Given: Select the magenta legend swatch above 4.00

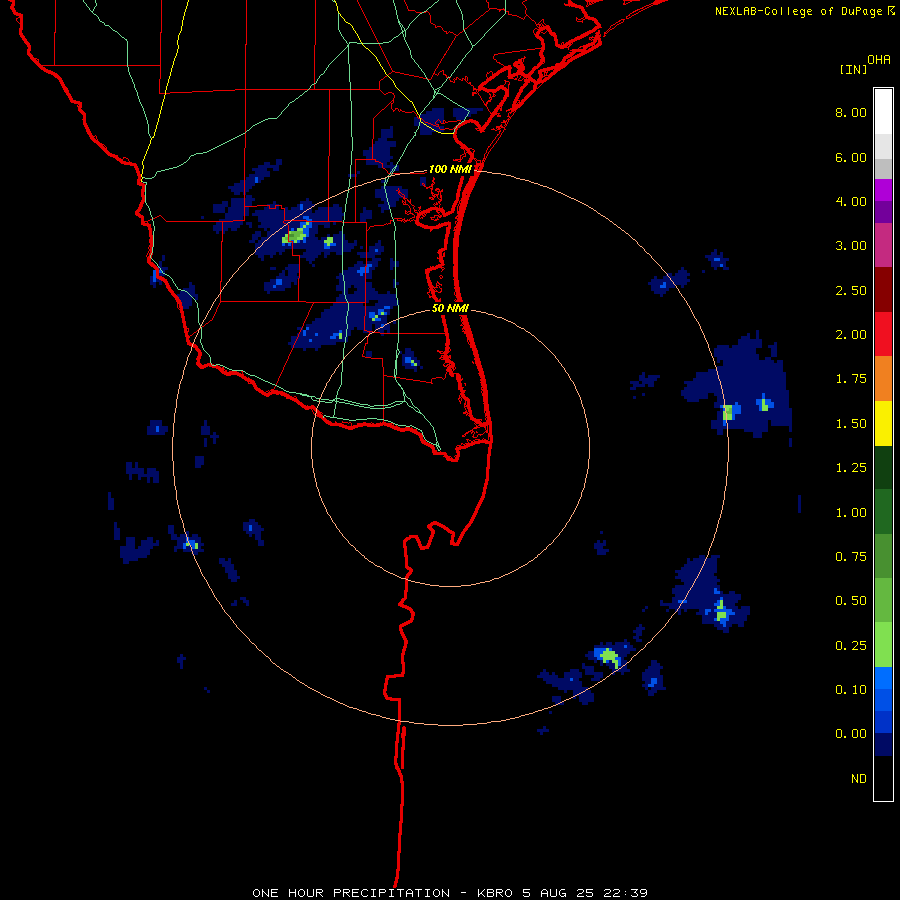Looking at the screenshot, I should pyautogui.click(x=883, y=190).
